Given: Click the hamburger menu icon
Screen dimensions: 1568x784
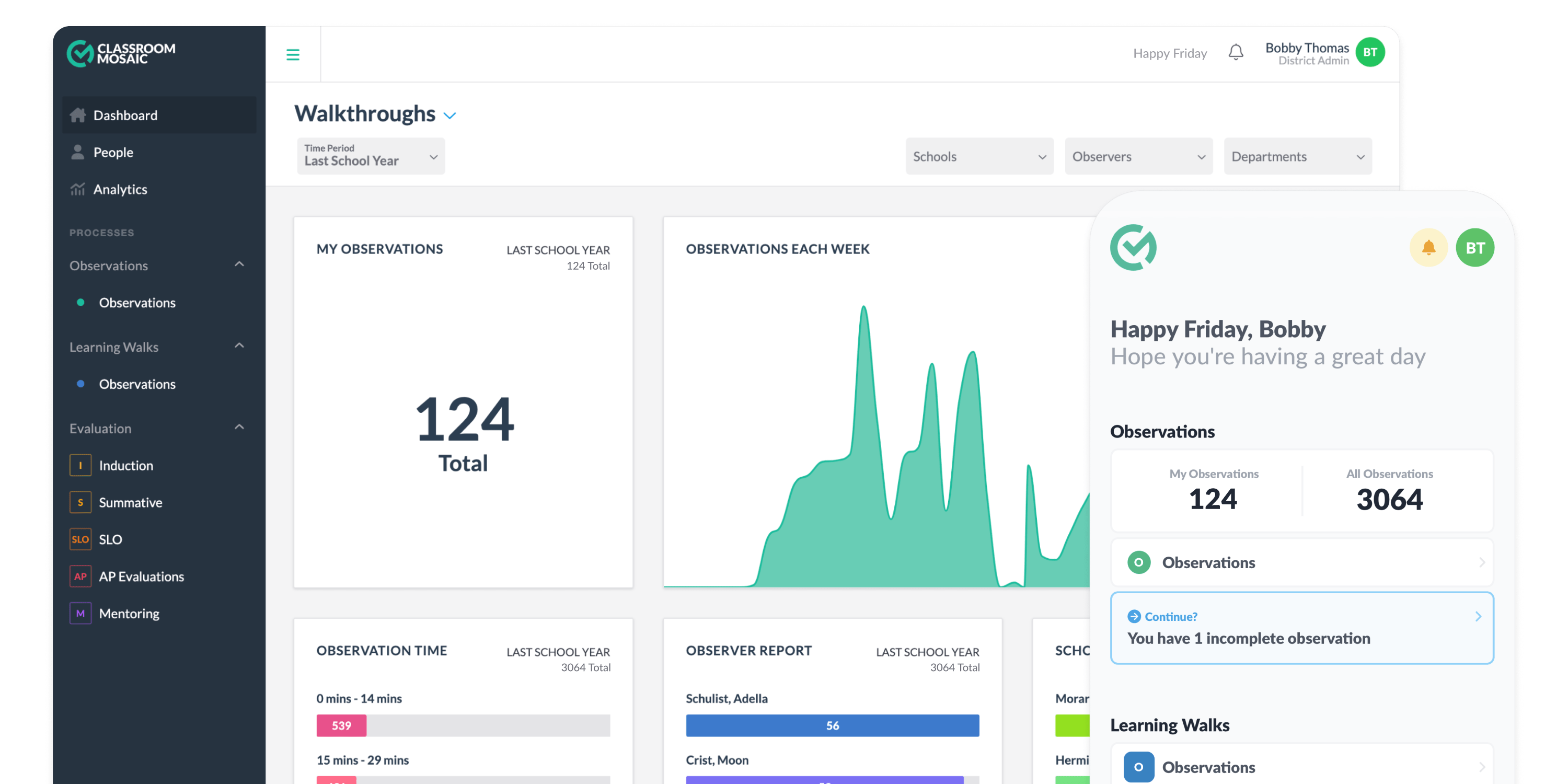Looking at the screenshot, I should point(293,55).
